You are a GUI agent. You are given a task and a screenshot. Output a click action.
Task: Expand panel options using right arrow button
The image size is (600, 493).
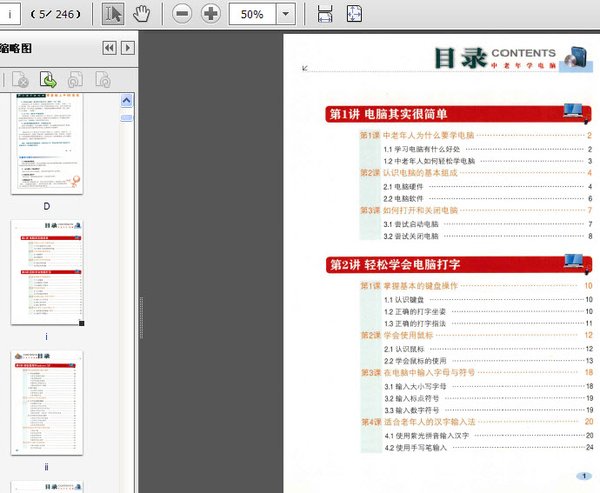click(127, 47)
